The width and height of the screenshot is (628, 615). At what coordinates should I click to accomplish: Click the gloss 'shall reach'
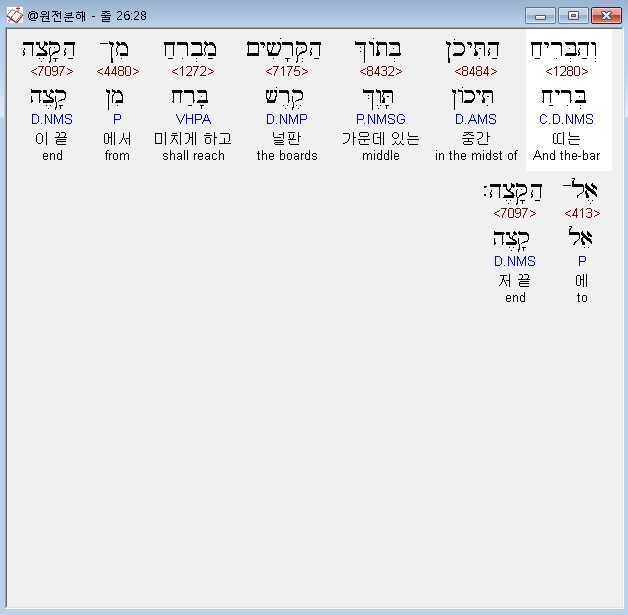point(193,155)
